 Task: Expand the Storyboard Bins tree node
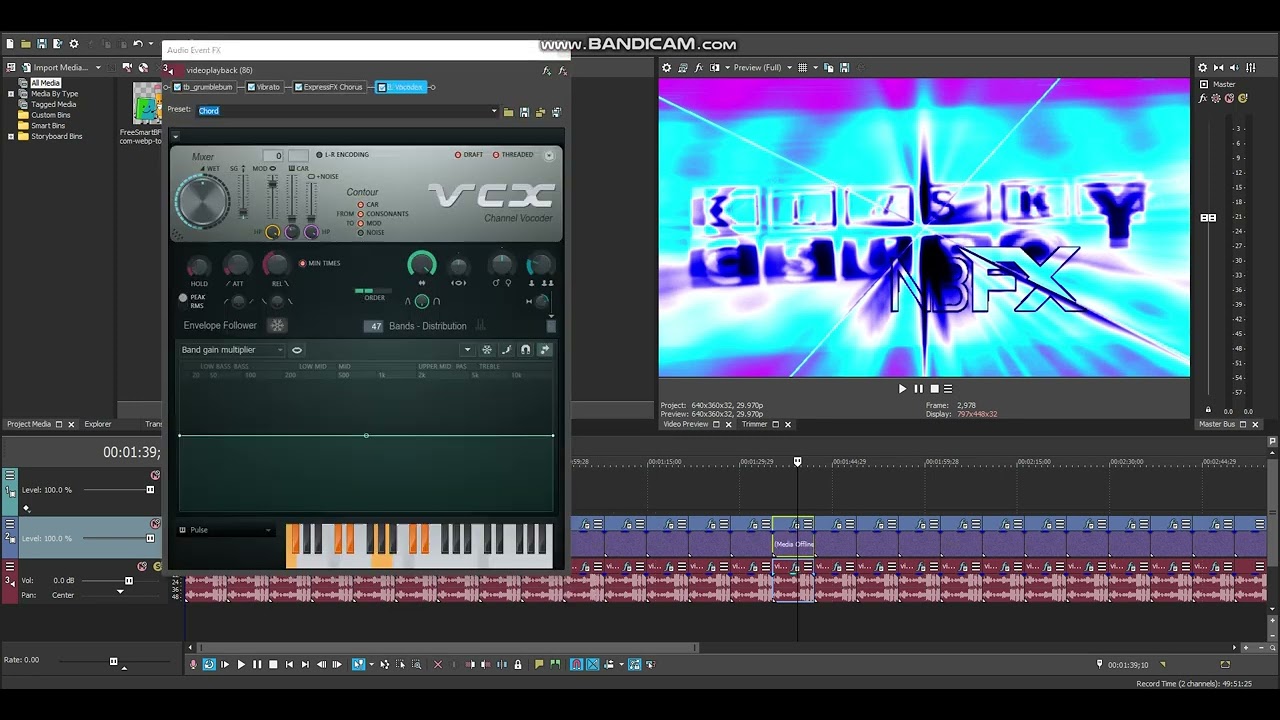point(11,136)
